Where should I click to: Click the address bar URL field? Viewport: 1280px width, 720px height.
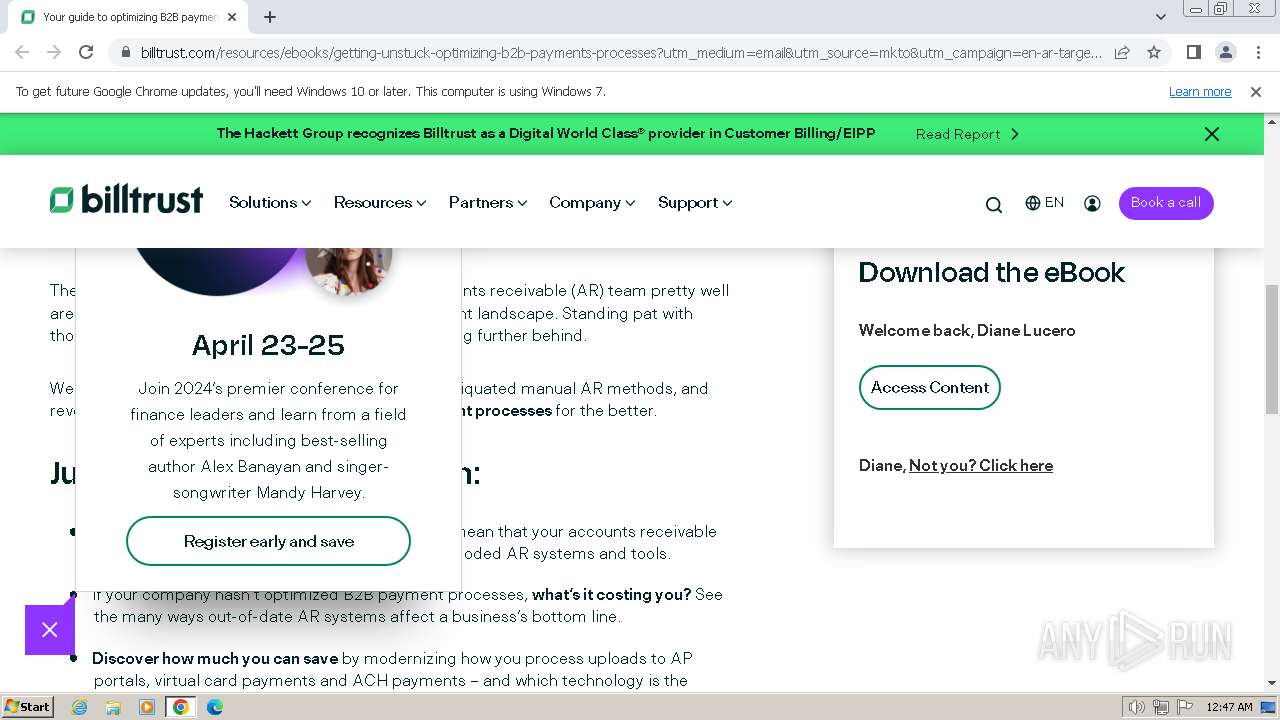click(620, 52)
